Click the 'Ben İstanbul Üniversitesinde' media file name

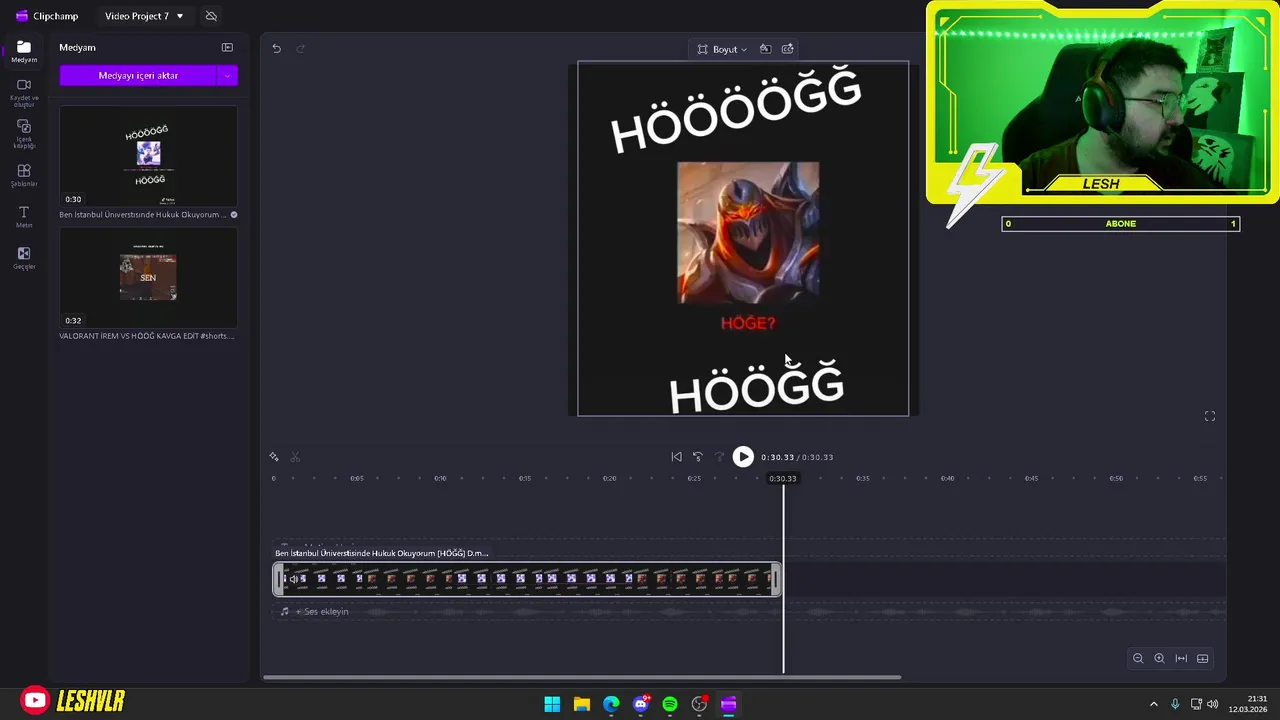pyautogui.click(x=142, y=214)
